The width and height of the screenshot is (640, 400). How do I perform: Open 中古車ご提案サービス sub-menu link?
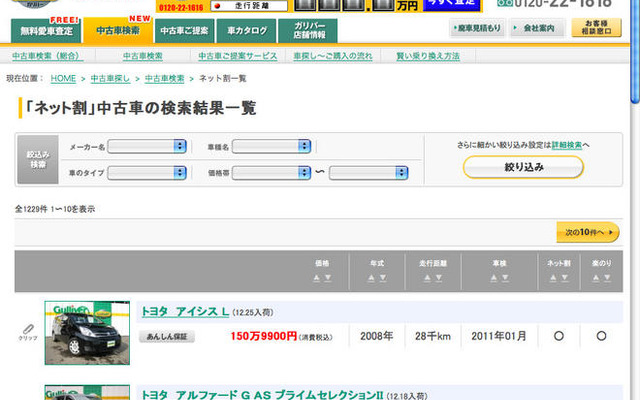238,56
